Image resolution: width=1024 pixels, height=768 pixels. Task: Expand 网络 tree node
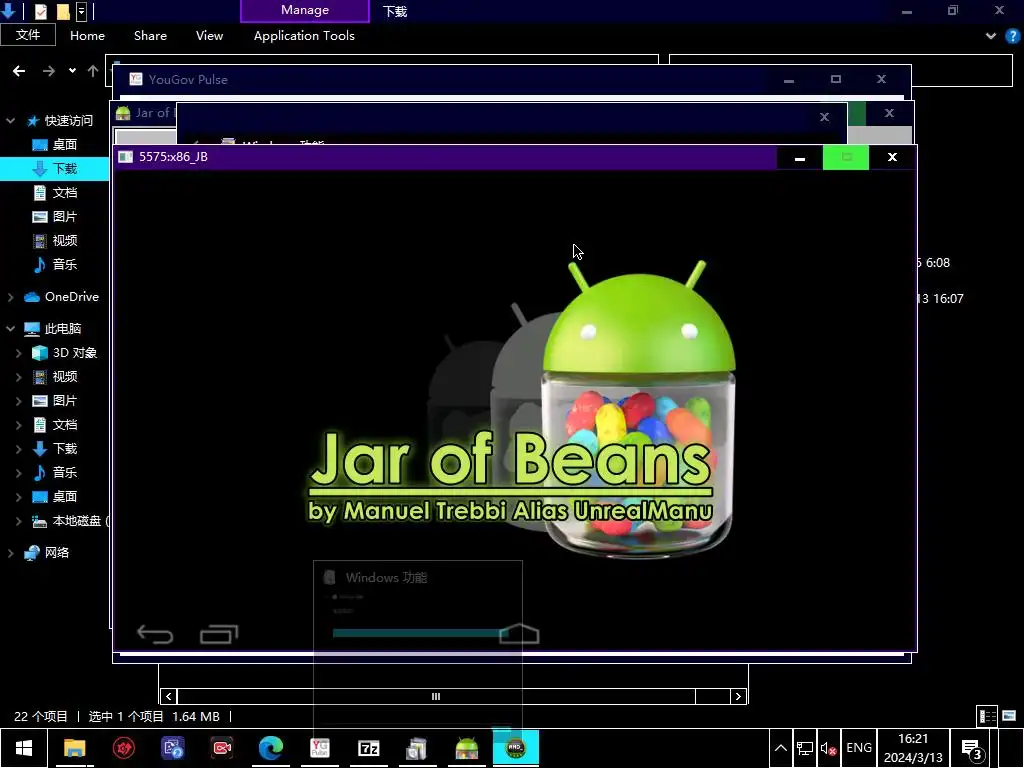(x=10, y=553)
